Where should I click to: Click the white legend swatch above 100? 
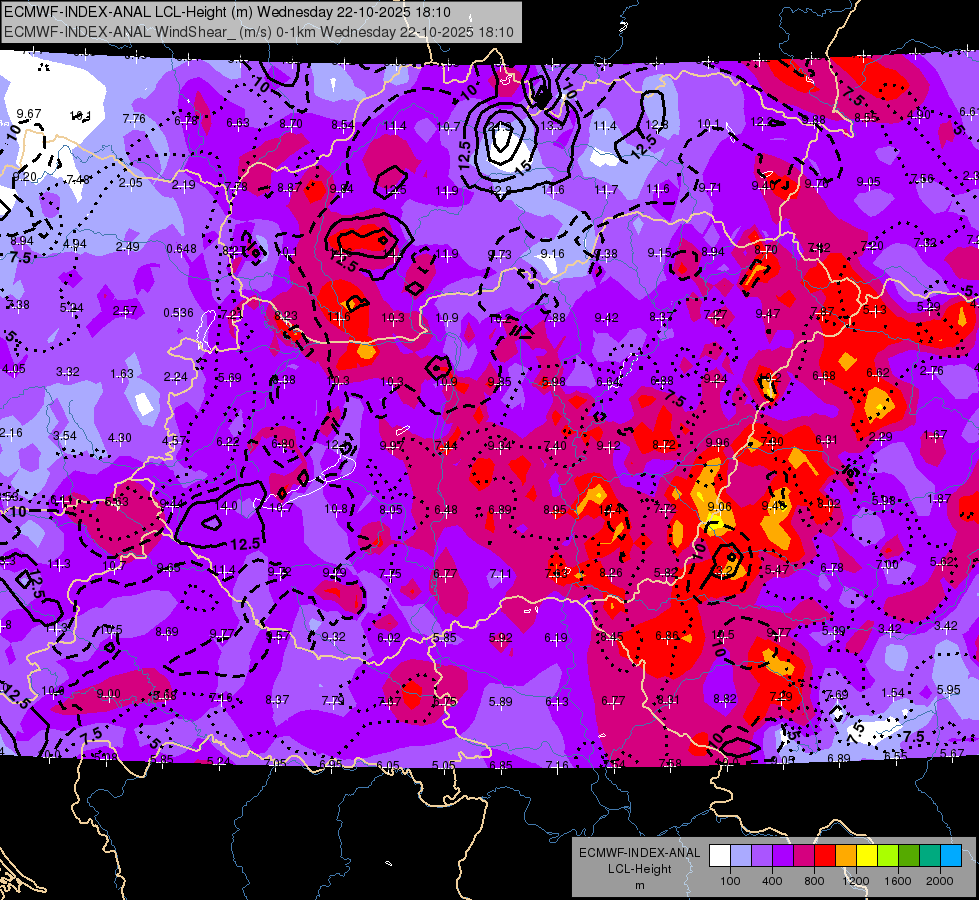point(720,856)
